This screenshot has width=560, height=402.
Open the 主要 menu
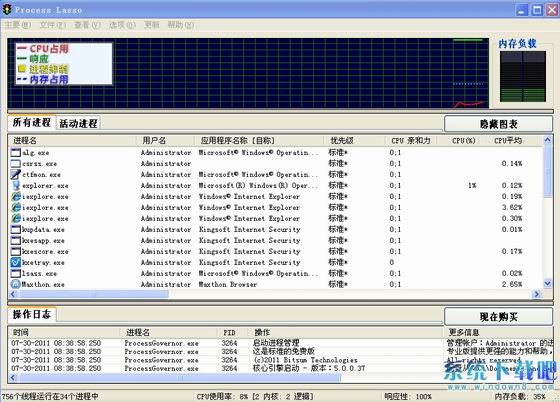click(x=18, y=25)
